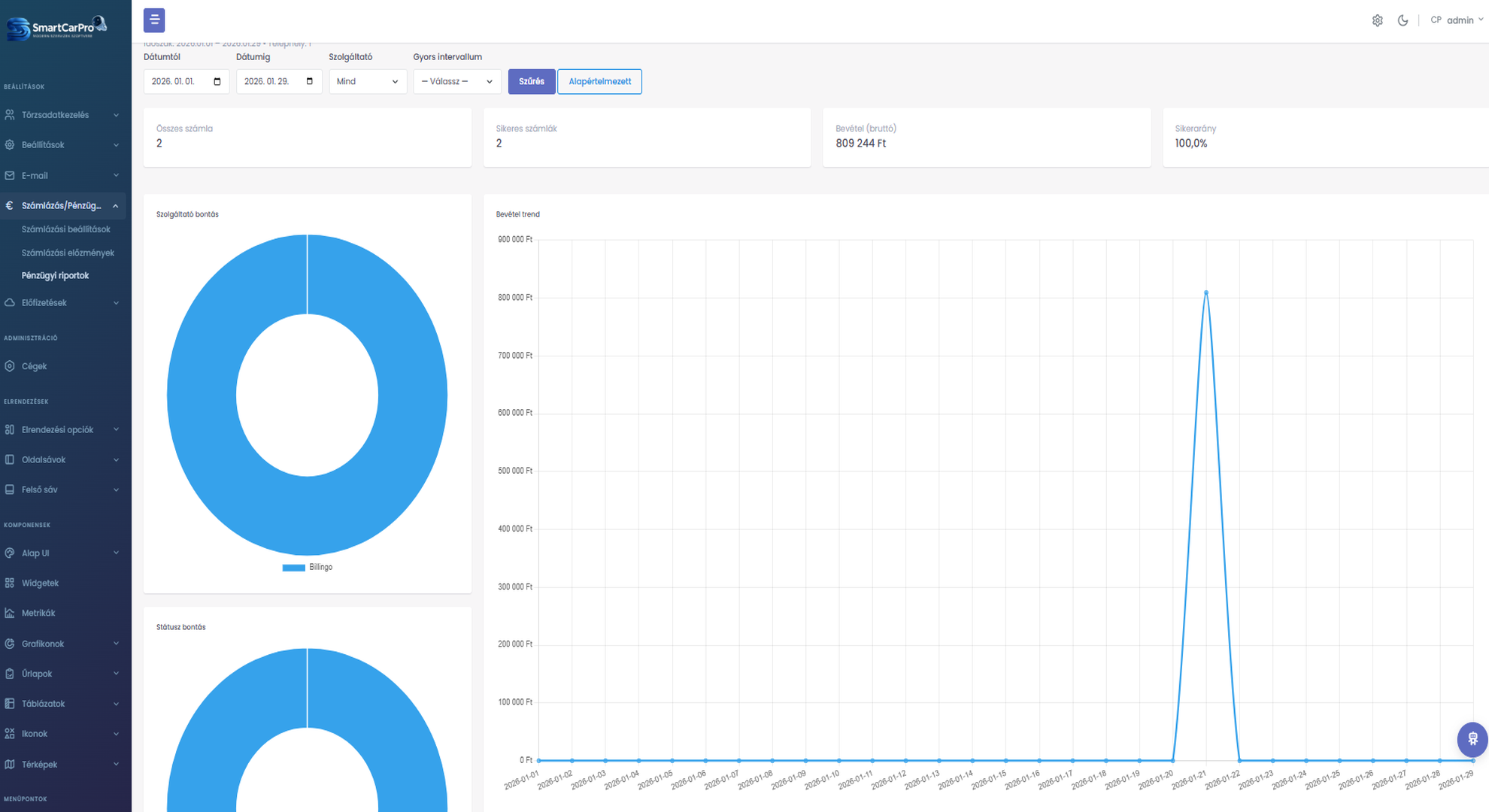Click the revenue peak point on trend chart
The height and width of the screenshot is (812, 1489).
tap(1206, 292)
